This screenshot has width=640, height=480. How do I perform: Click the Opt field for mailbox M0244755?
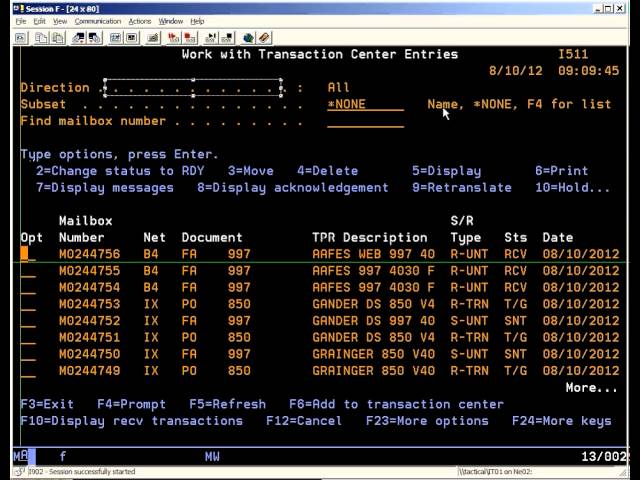28,271
